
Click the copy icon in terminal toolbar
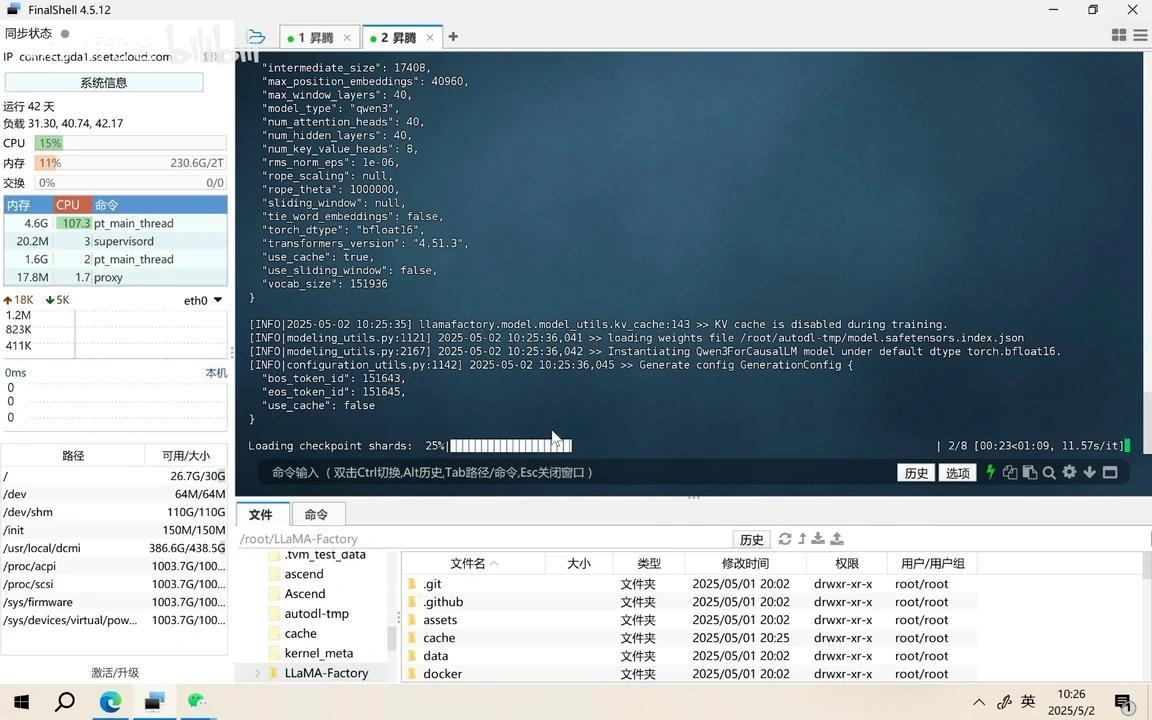click(x=1010, y=473)
